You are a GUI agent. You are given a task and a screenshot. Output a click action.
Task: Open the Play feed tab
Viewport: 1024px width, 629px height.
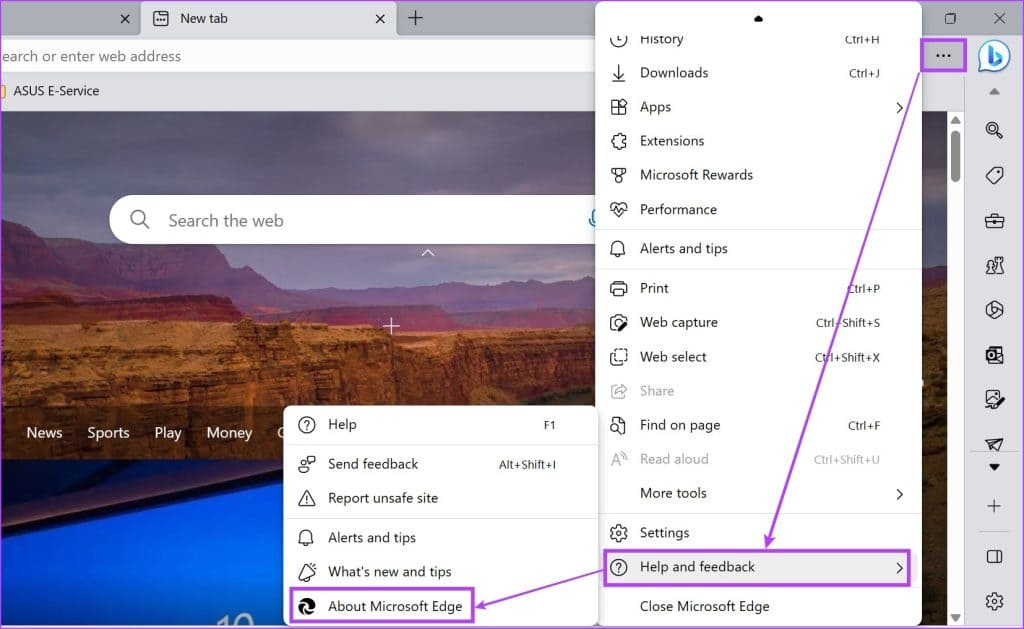(x=168, y=432)
